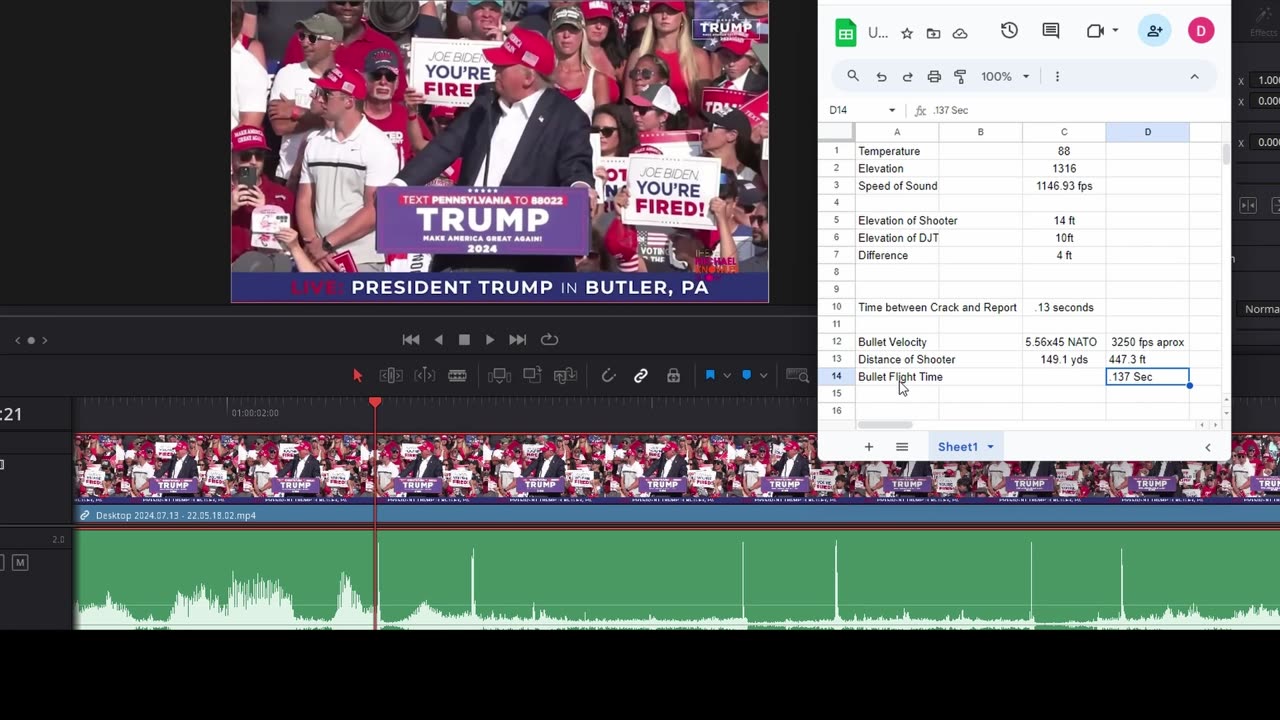Select the Blade razor tool
This screenshot has height=720, width=1280.
coord(457,376)
